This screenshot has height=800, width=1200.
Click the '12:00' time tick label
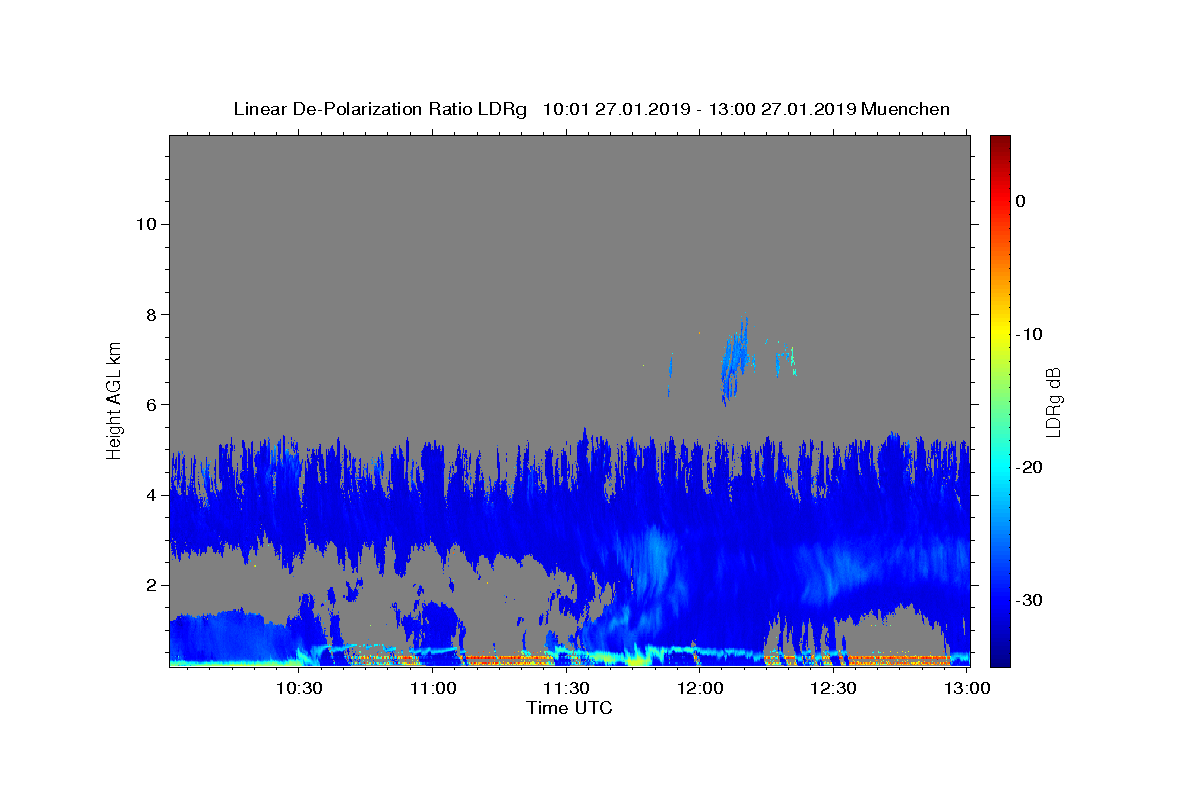click(x=700, y=688)
